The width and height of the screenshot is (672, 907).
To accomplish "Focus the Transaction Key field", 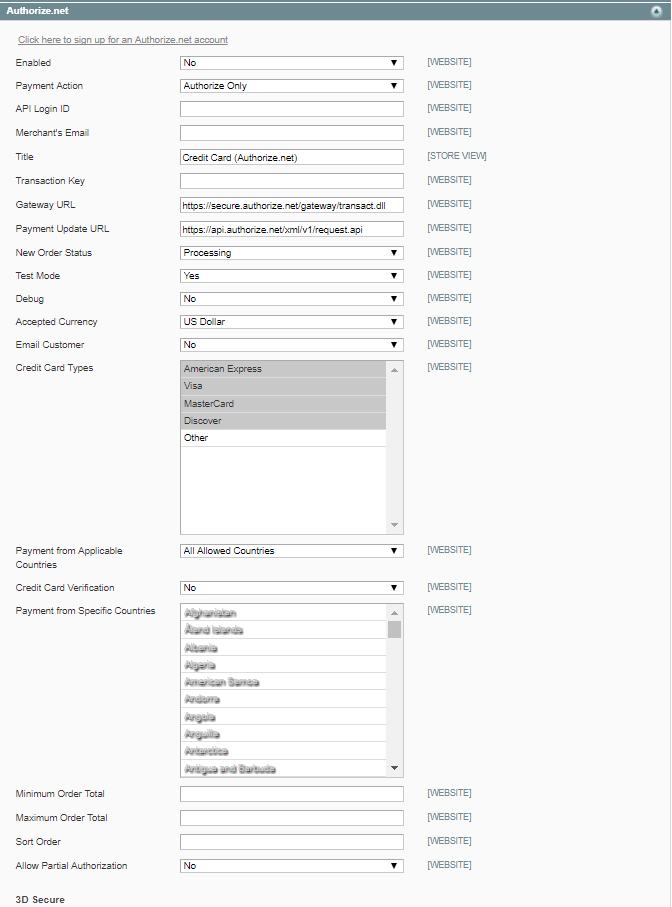I will (x=291, y=181).
